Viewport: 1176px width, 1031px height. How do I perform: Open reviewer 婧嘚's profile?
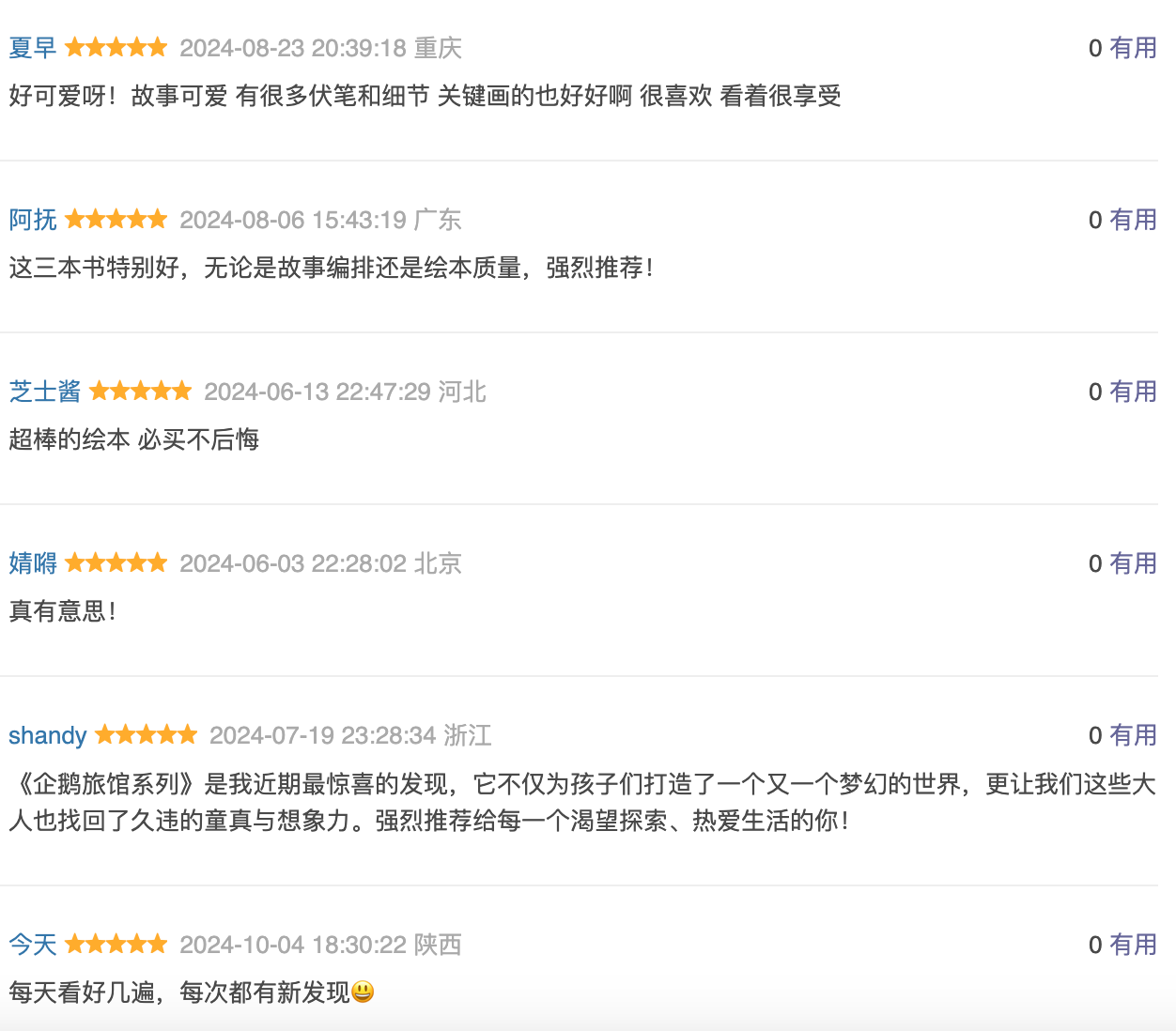click(33, 563)
